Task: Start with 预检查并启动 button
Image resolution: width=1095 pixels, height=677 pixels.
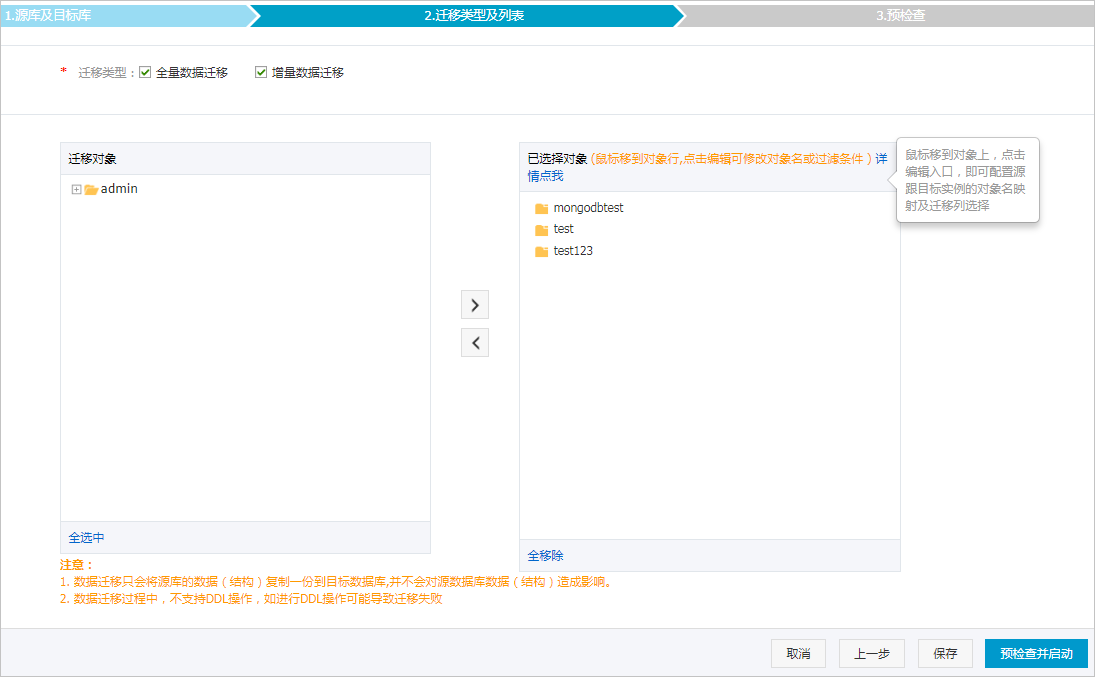Action: pyautogui.click(x=1036, y=653)
